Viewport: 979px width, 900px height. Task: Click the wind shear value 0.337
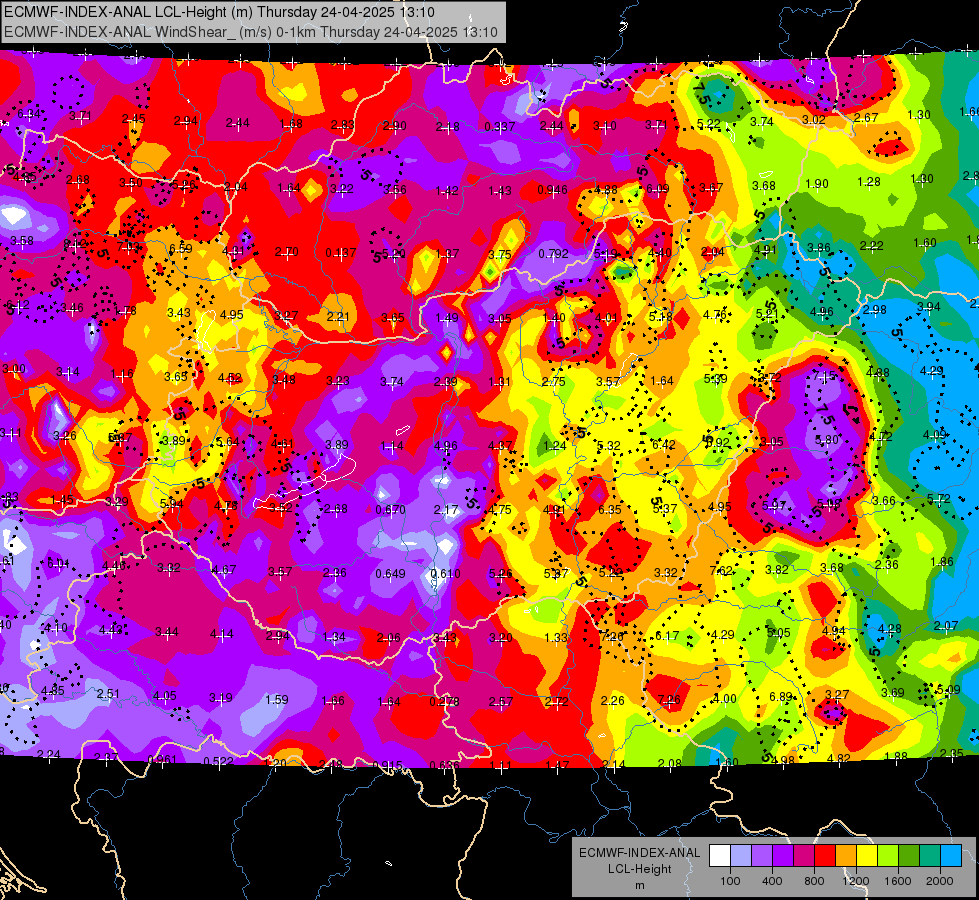[x=500, y=127]
